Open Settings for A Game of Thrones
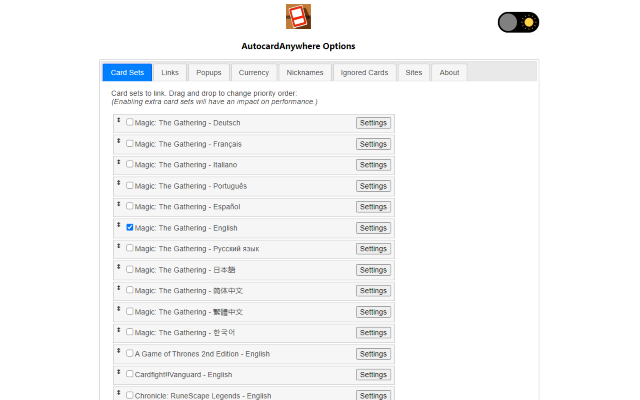Screen dimensions: 640x400 (373, 354)
